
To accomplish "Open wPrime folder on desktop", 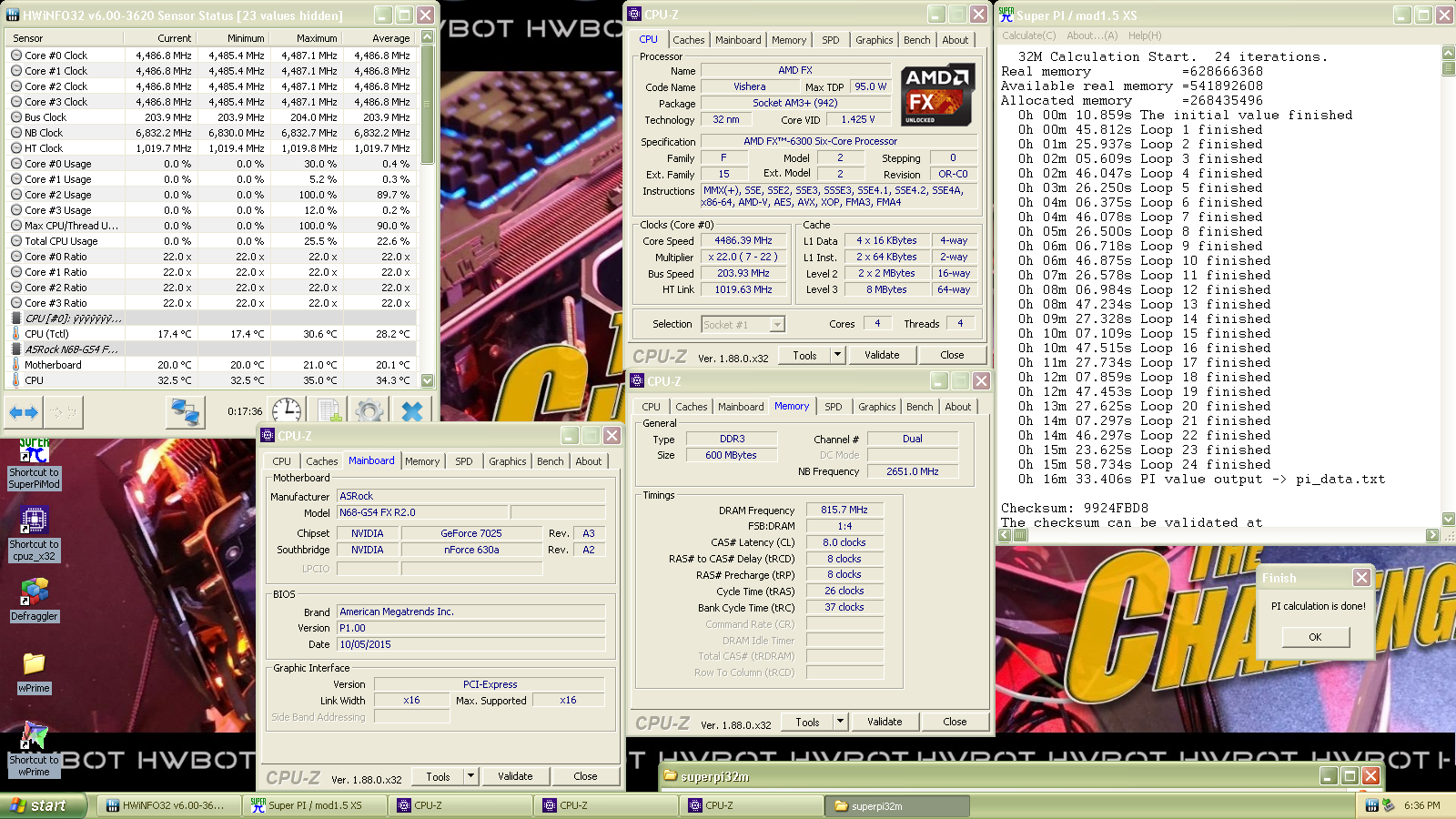I will pyautogui.click(x=34, y=673).
